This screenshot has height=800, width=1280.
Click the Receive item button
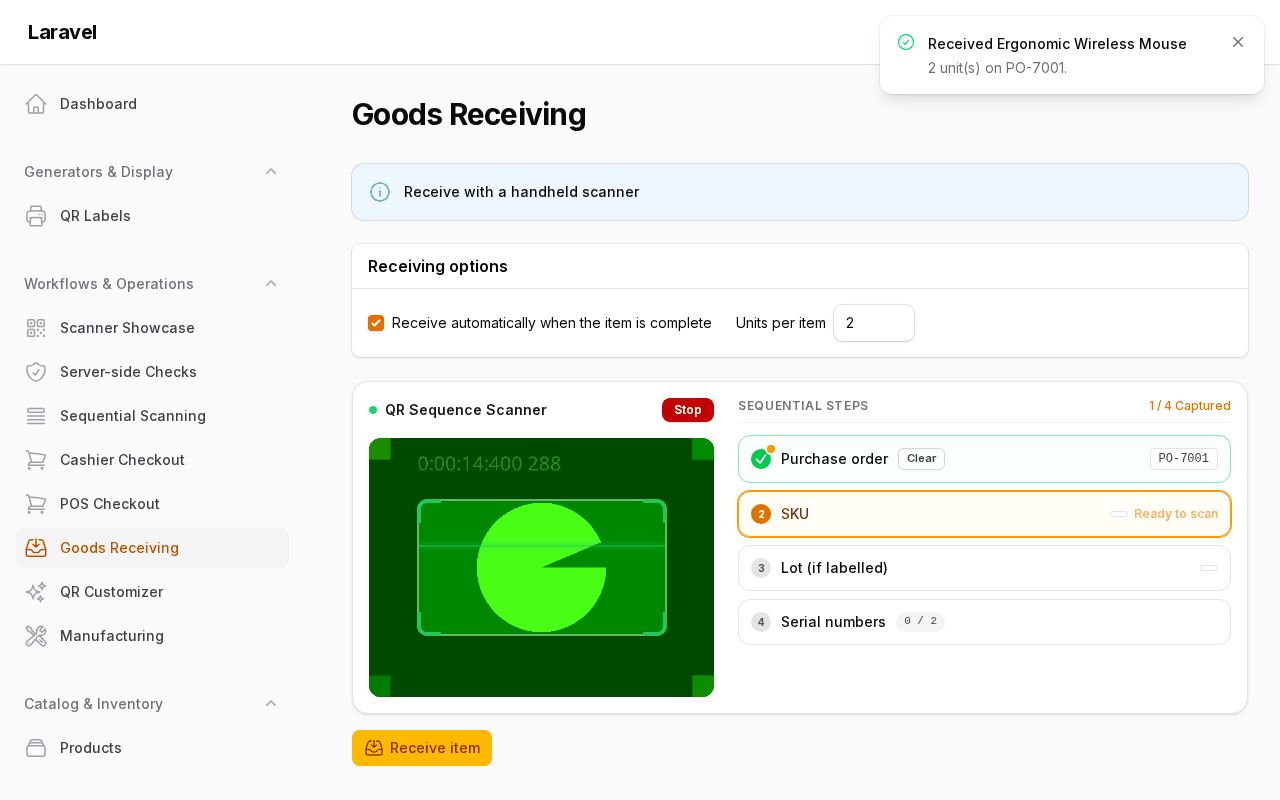pos(422,748)
